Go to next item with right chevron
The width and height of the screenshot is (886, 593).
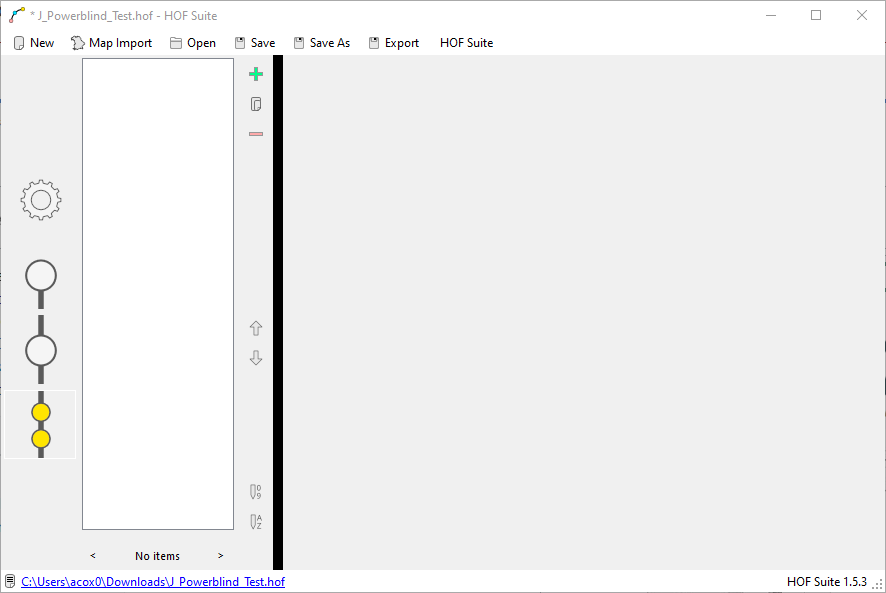[x=221, y=556]
